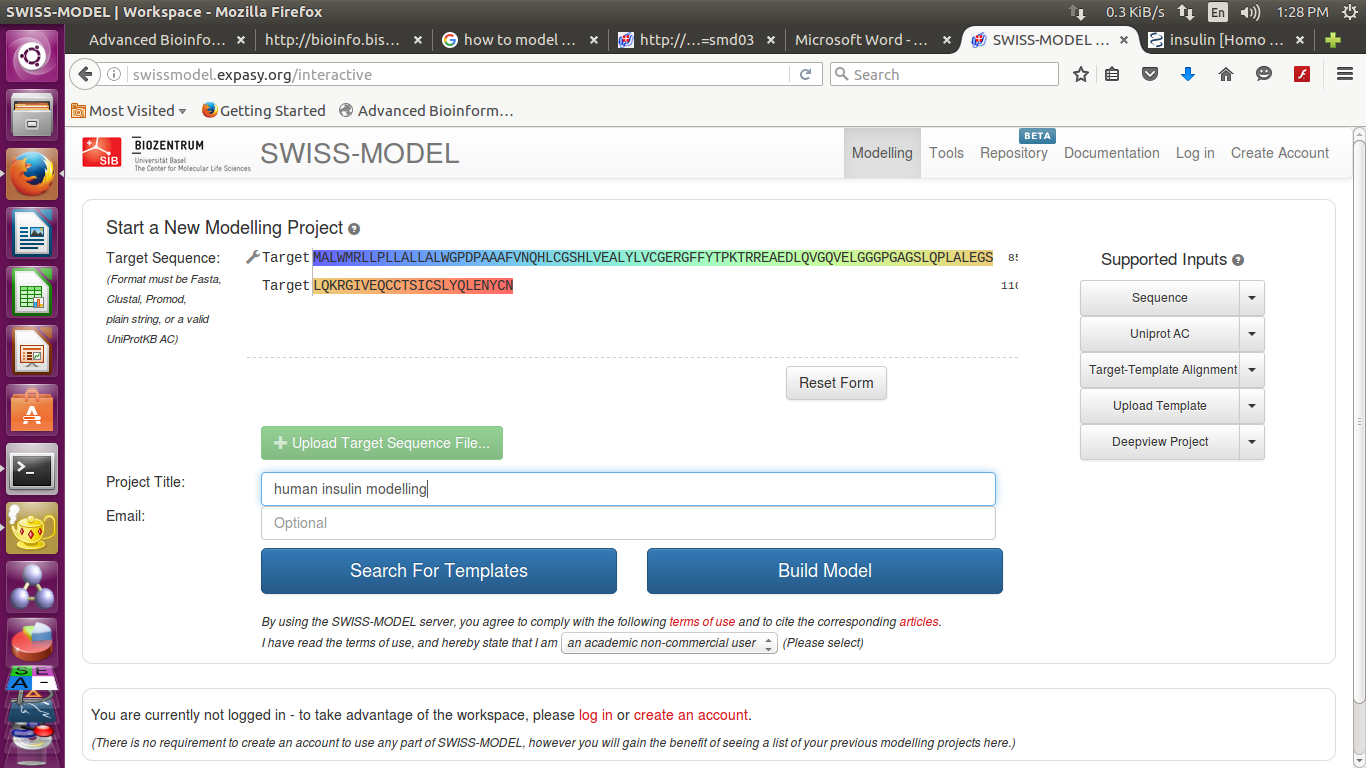
Task: Click Search For Templates button
Action: pos(439,571)
